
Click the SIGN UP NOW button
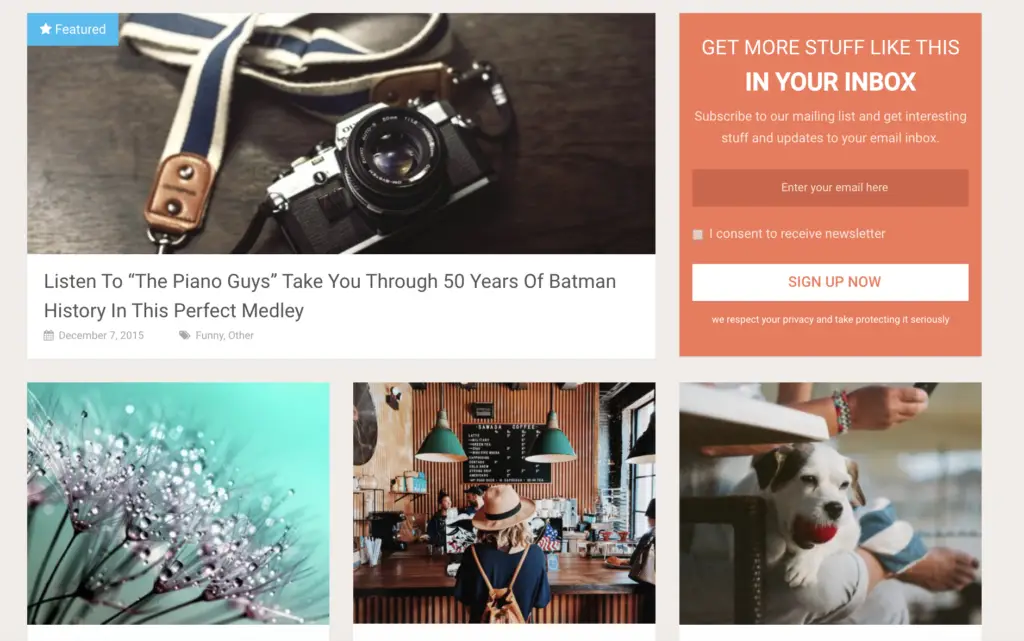pos(830,282)
